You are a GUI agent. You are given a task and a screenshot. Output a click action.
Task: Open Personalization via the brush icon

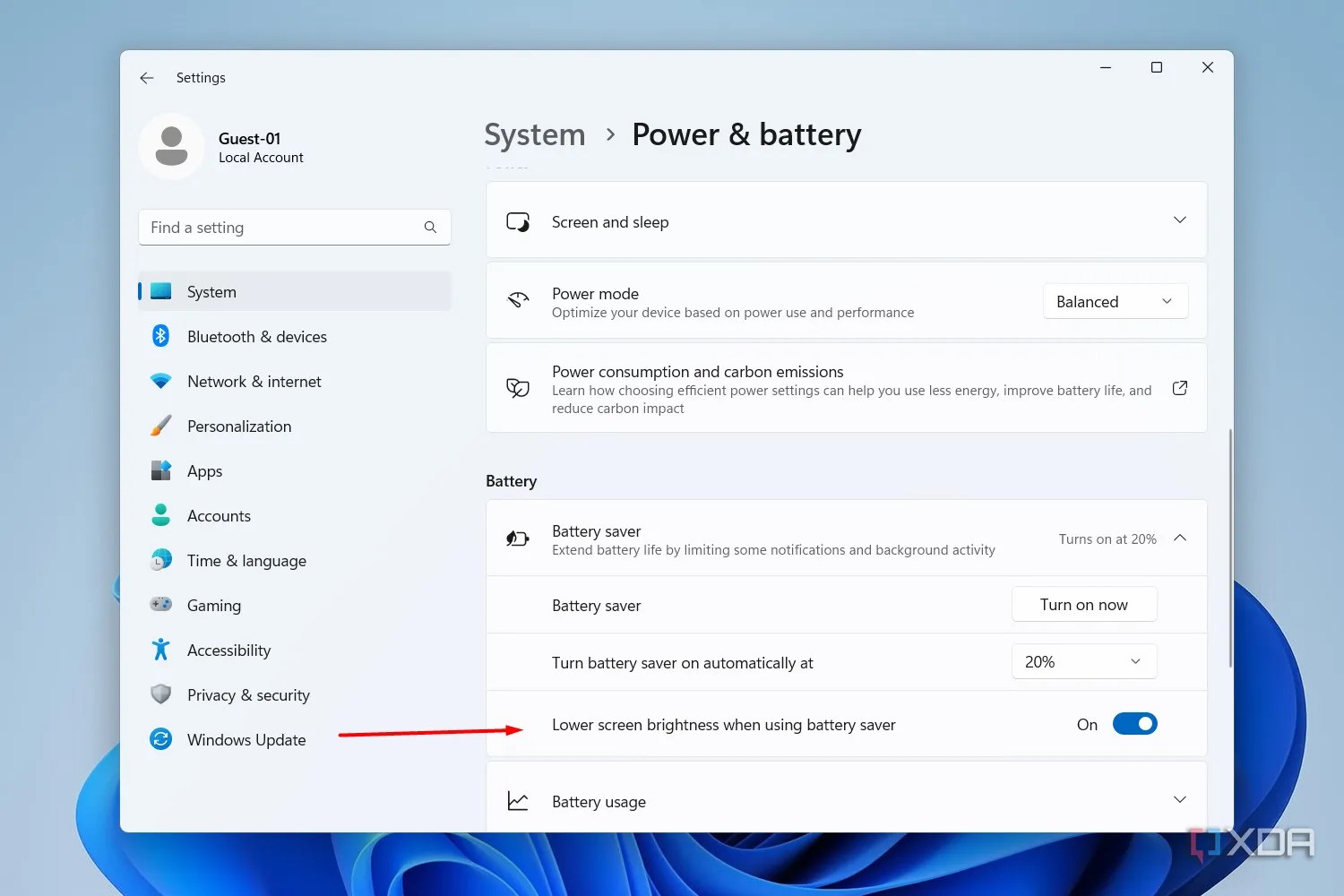pos(160,426)
